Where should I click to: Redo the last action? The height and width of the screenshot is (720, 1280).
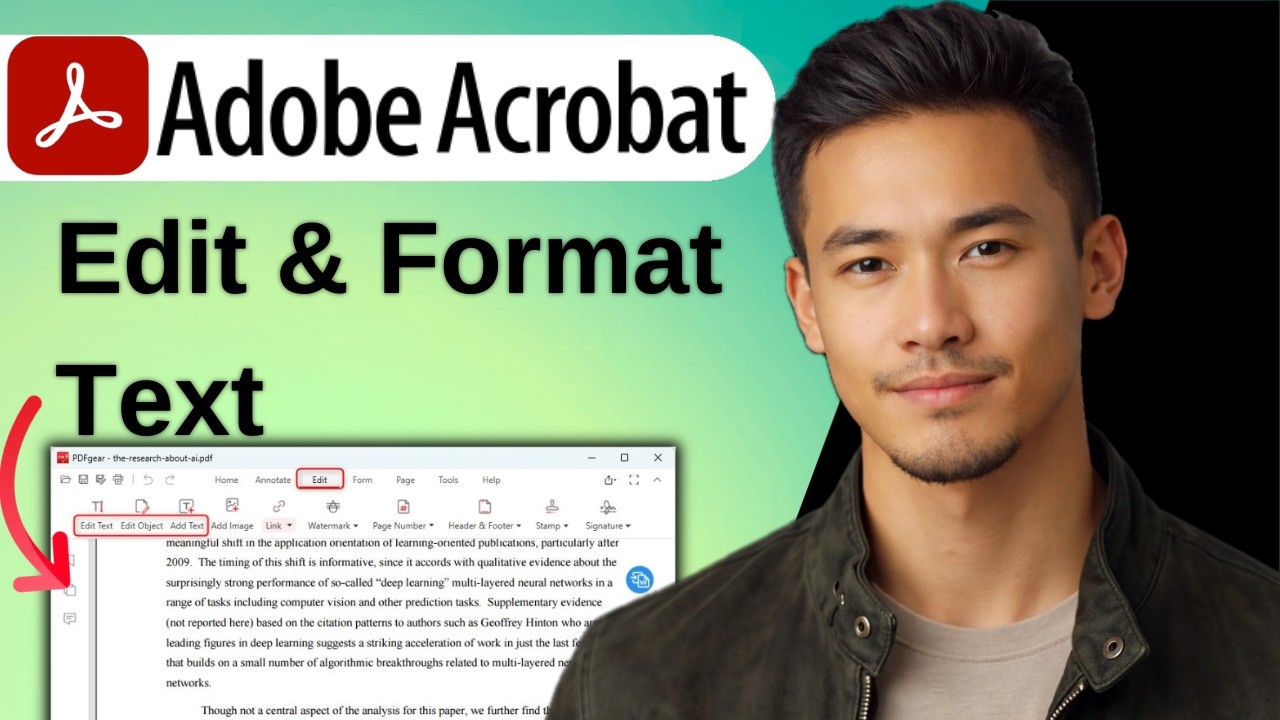[x=170, y=480]
